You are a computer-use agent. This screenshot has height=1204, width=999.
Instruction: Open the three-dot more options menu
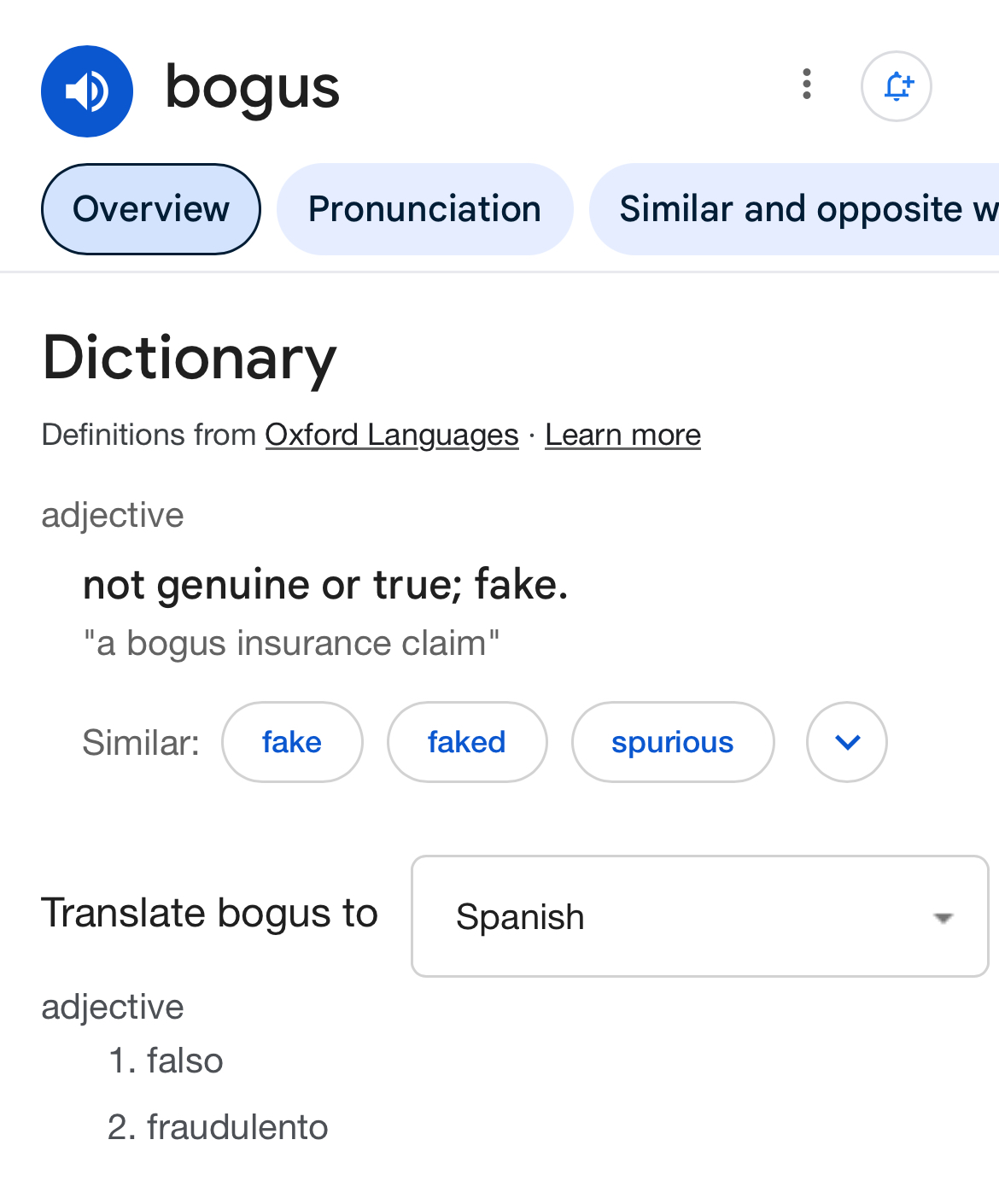click(806, 85)
